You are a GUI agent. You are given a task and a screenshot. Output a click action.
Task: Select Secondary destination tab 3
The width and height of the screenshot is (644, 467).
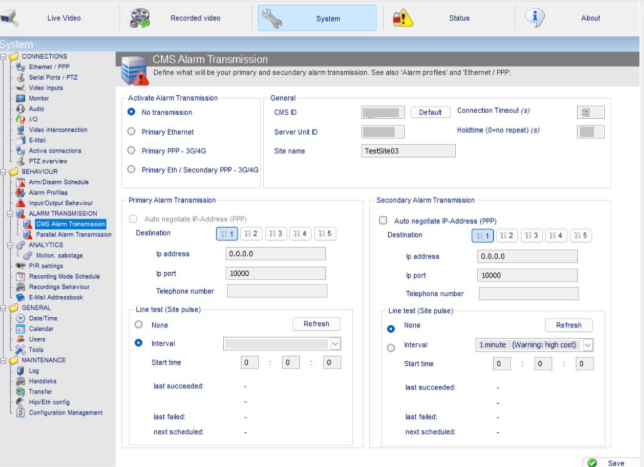531,235
